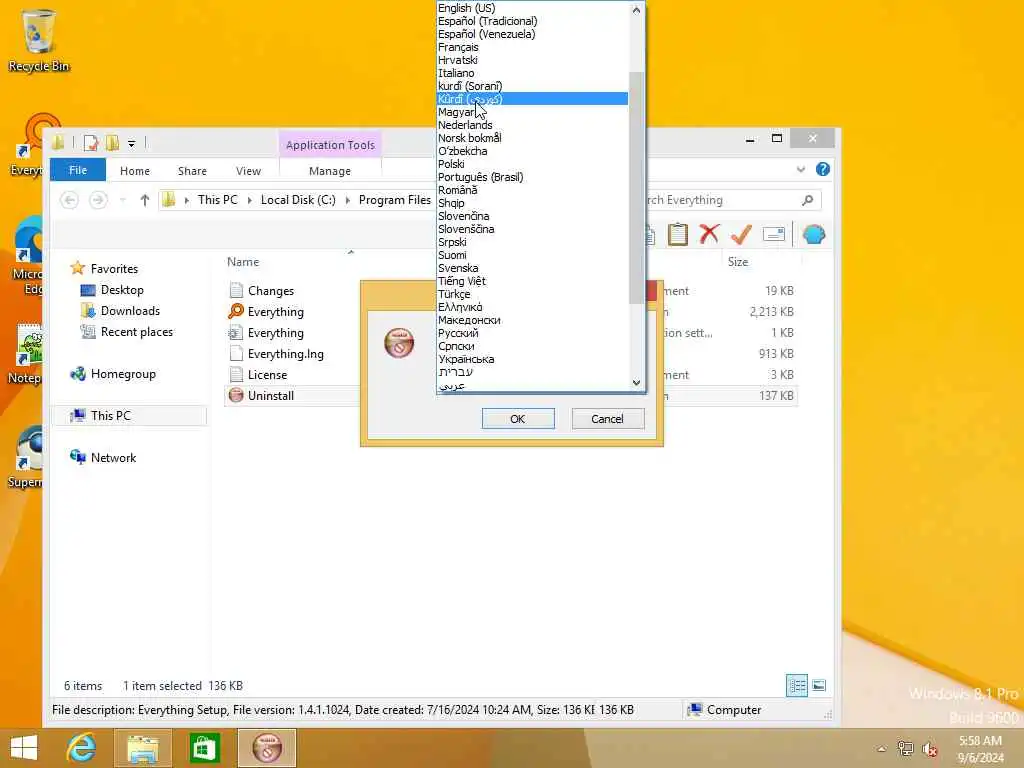The height and width of the screenshot is (768, 1024).
Task: Switch to large icons view layout icon
Action: [x=819, y=686]
